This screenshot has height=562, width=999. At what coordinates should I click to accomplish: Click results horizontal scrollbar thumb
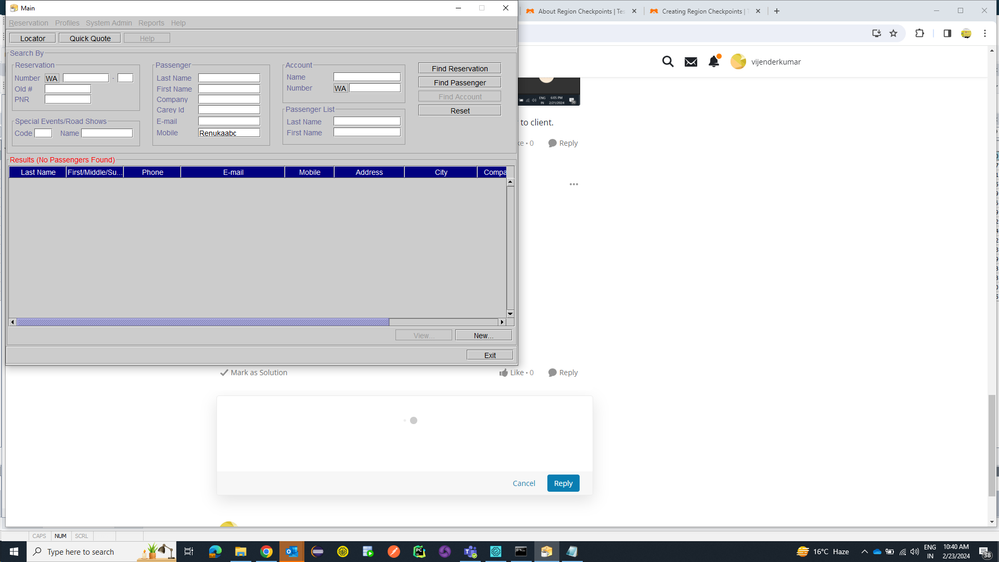click(x=203, y=322)
